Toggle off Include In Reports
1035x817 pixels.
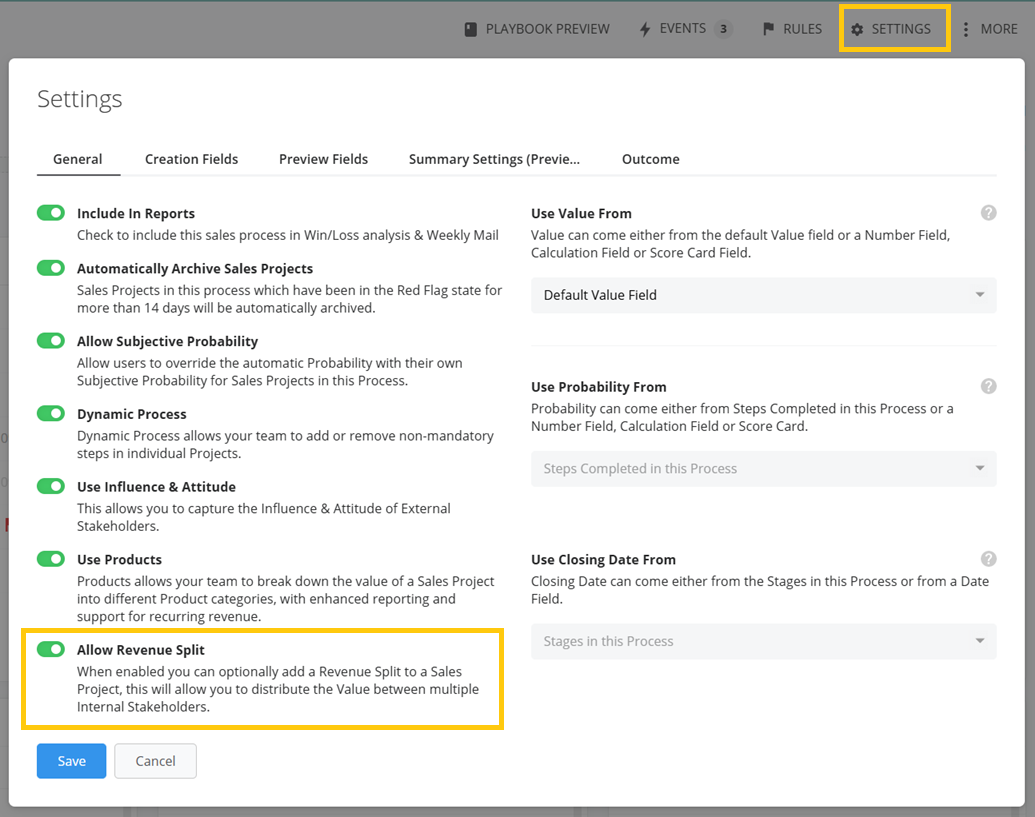point(51,213)
